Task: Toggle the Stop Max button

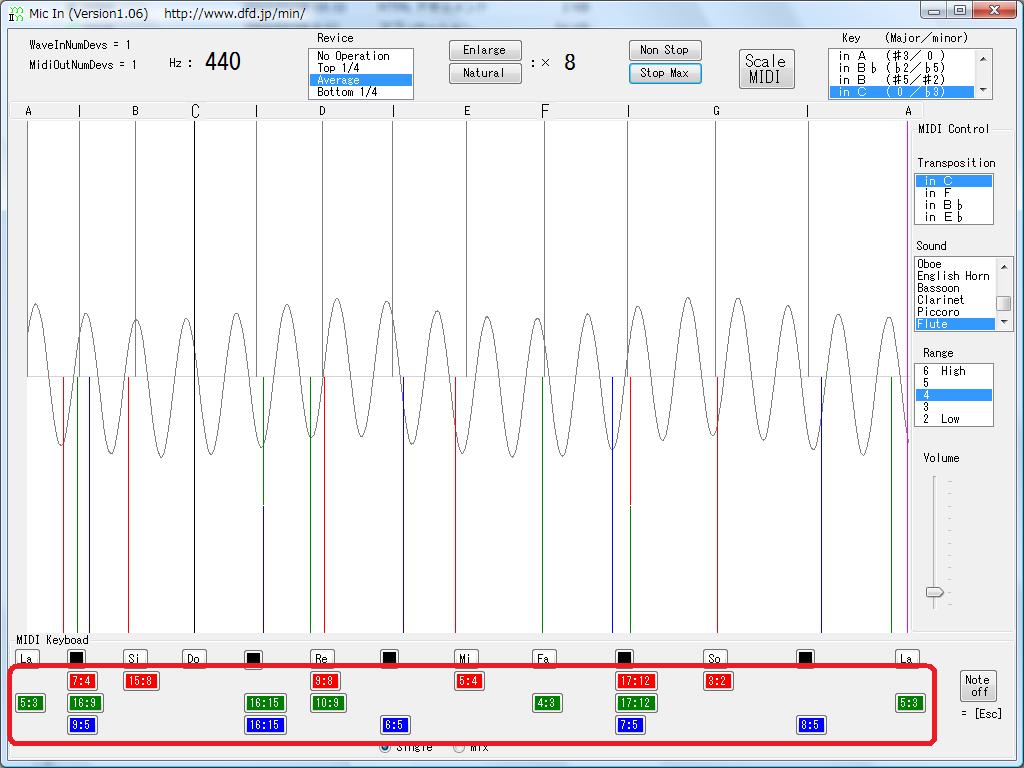Action: tap(665, 73)
